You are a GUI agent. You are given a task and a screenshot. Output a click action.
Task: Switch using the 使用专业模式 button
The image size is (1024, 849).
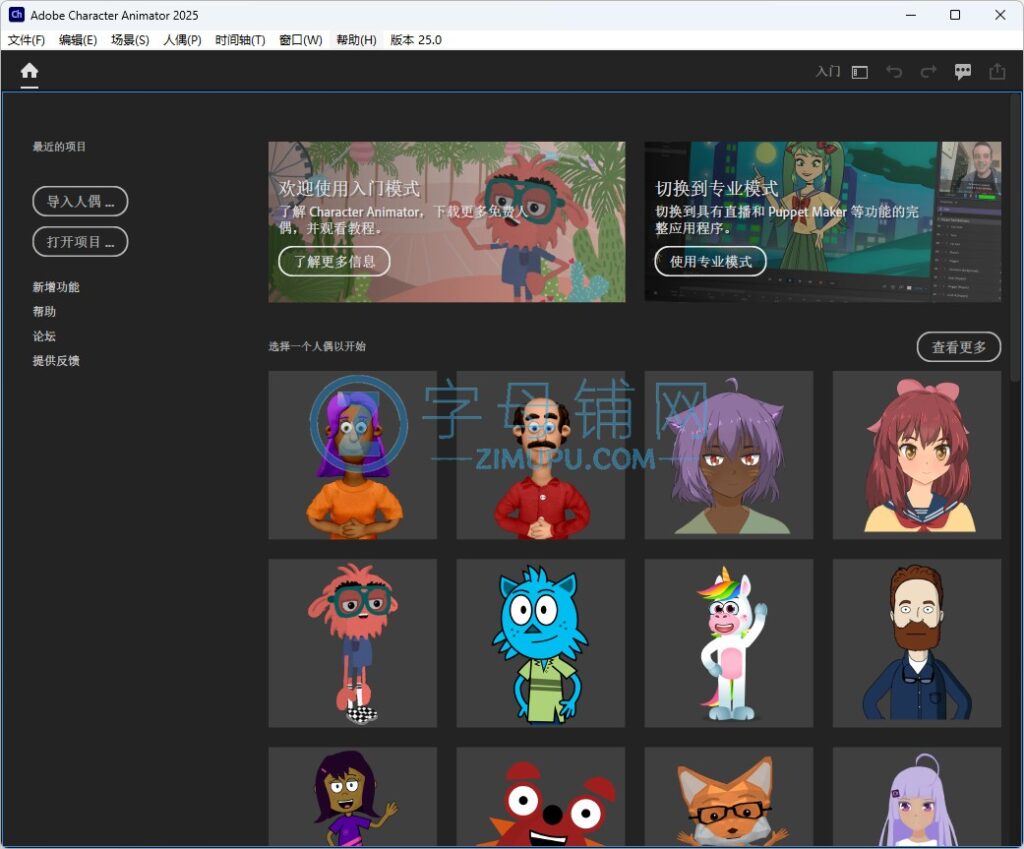[711, 261]
